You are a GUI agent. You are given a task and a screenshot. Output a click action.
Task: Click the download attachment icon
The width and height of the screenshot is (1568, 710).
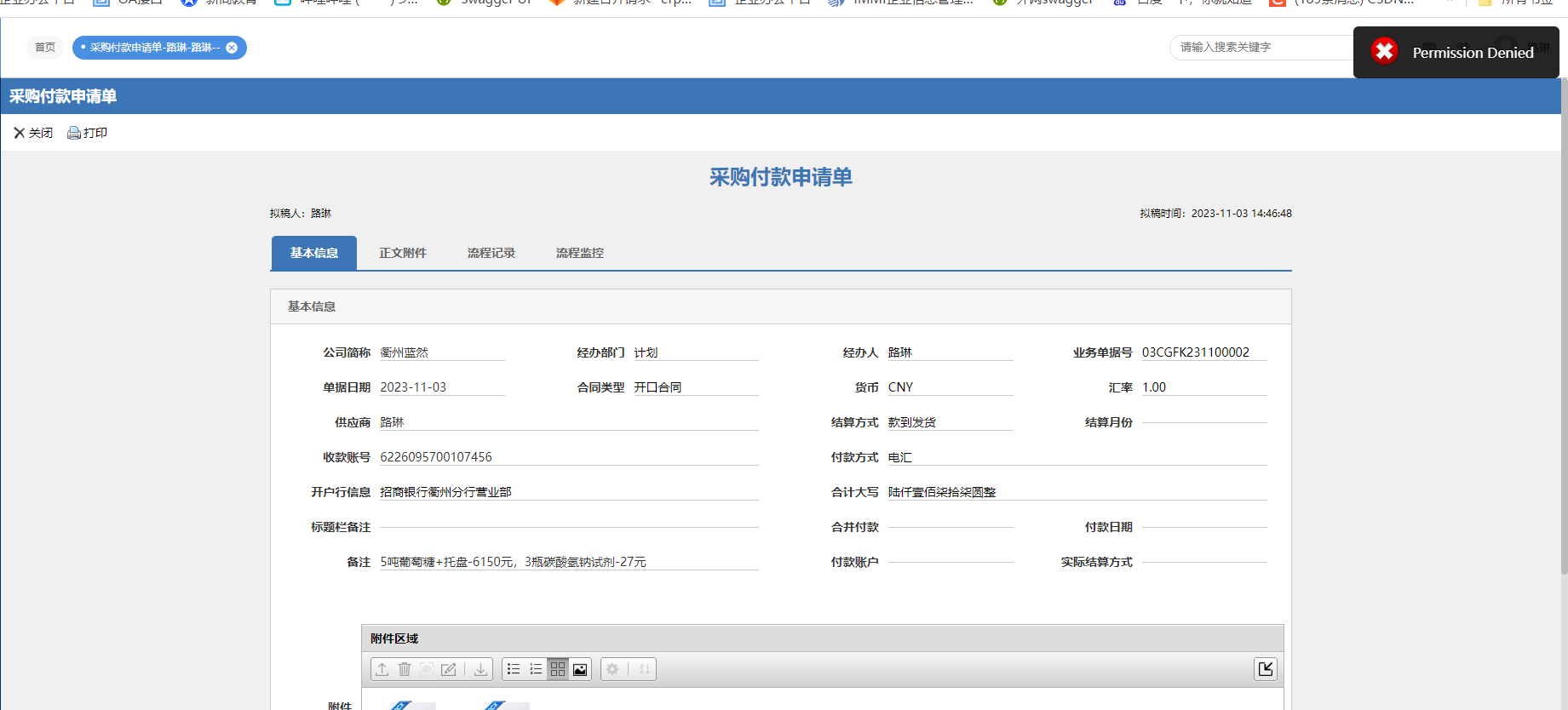click(480, 669)
